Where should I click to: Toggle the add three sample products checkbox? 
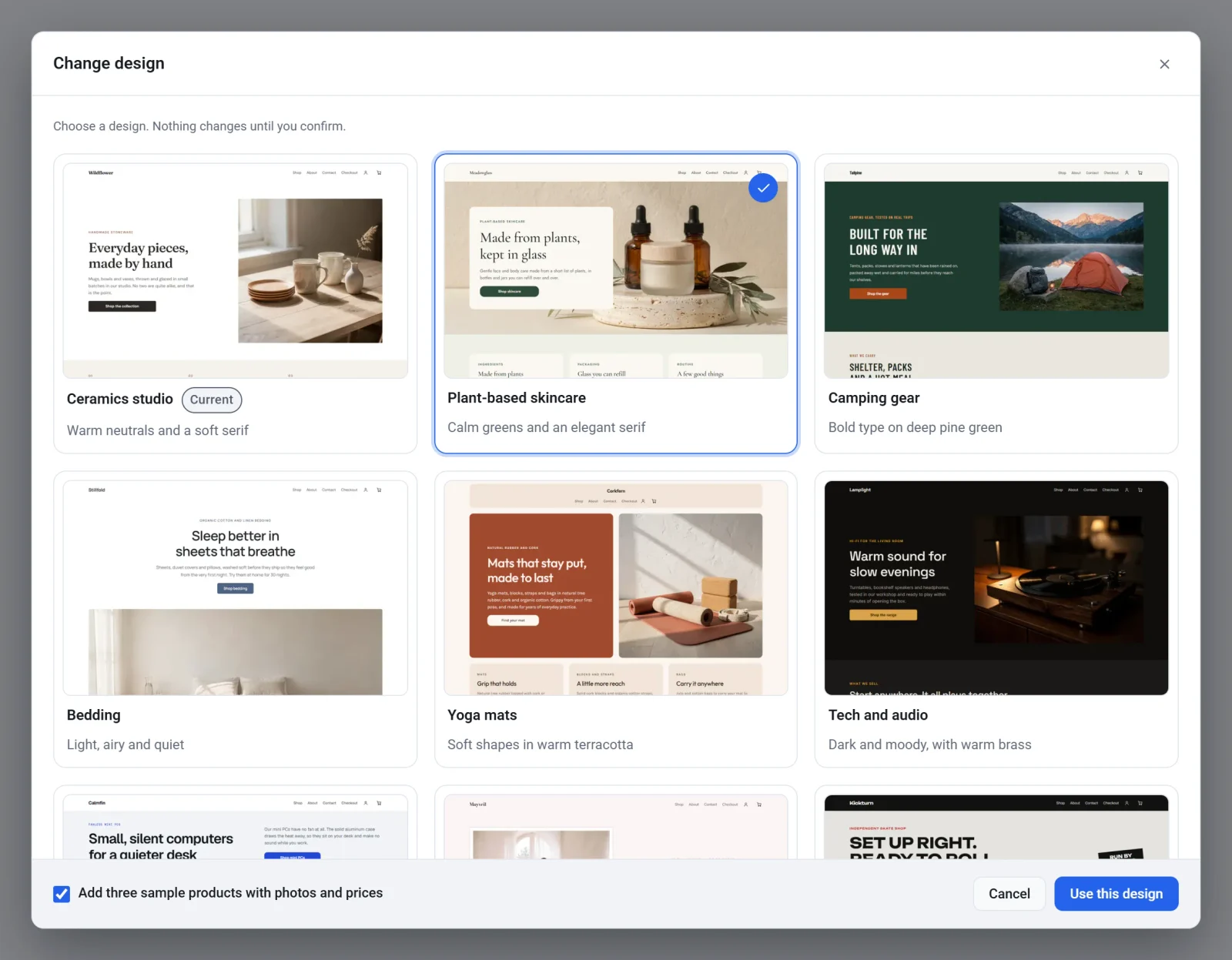(x=62, y=894)
